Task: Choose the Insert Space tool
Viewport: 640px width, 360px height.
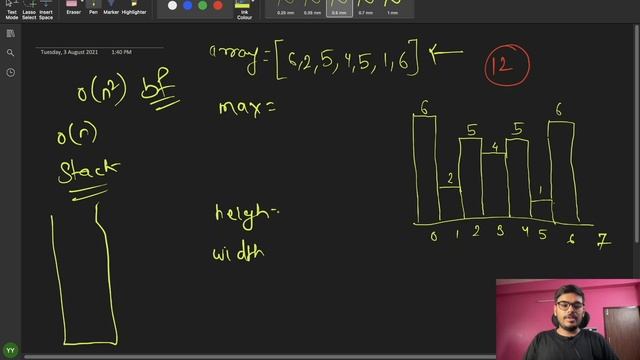Action: pos(46,10)
